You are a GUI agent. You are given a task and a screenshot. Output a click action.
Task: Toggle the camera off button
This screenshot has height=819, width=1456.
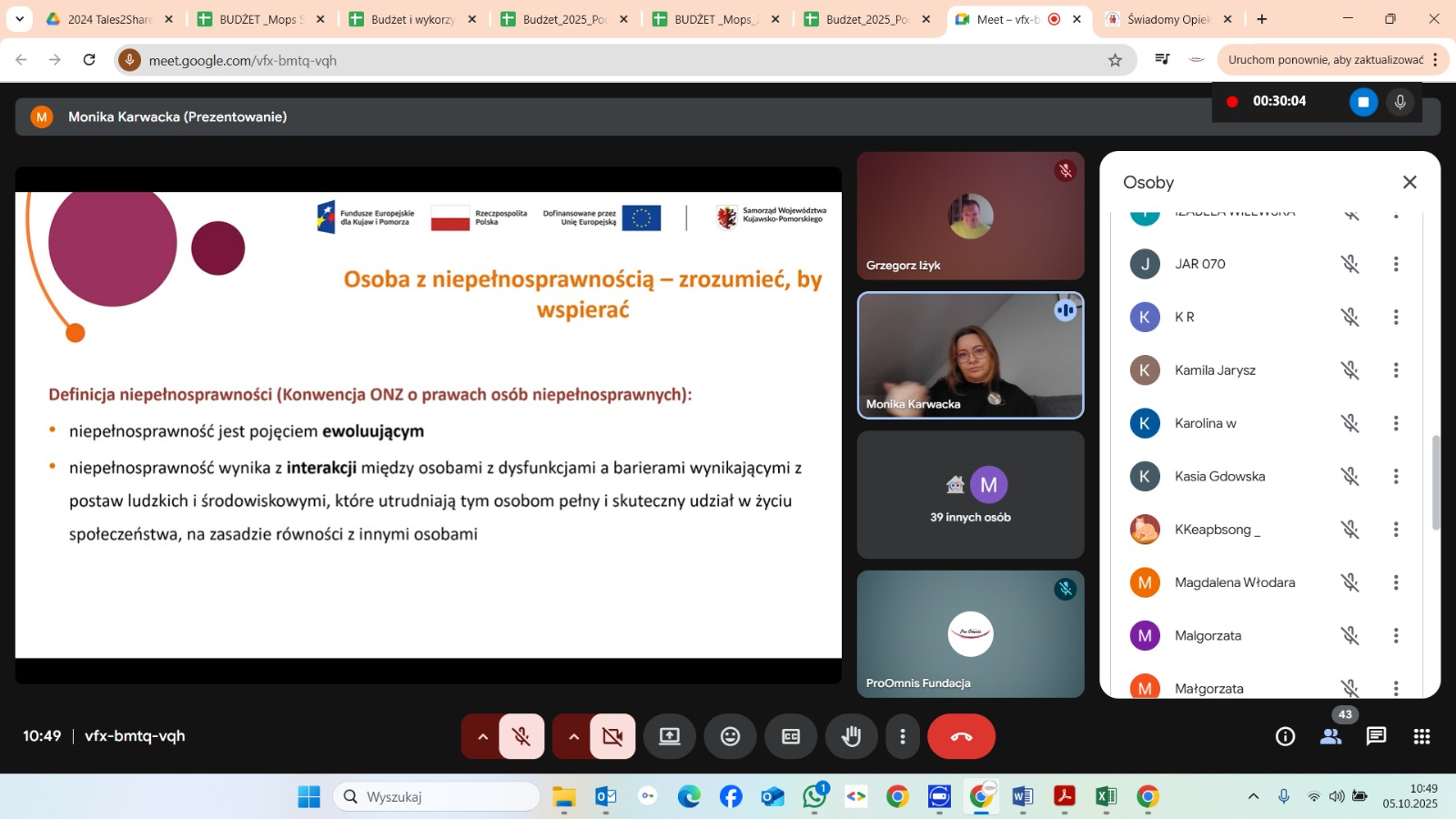tap(612, 736)
